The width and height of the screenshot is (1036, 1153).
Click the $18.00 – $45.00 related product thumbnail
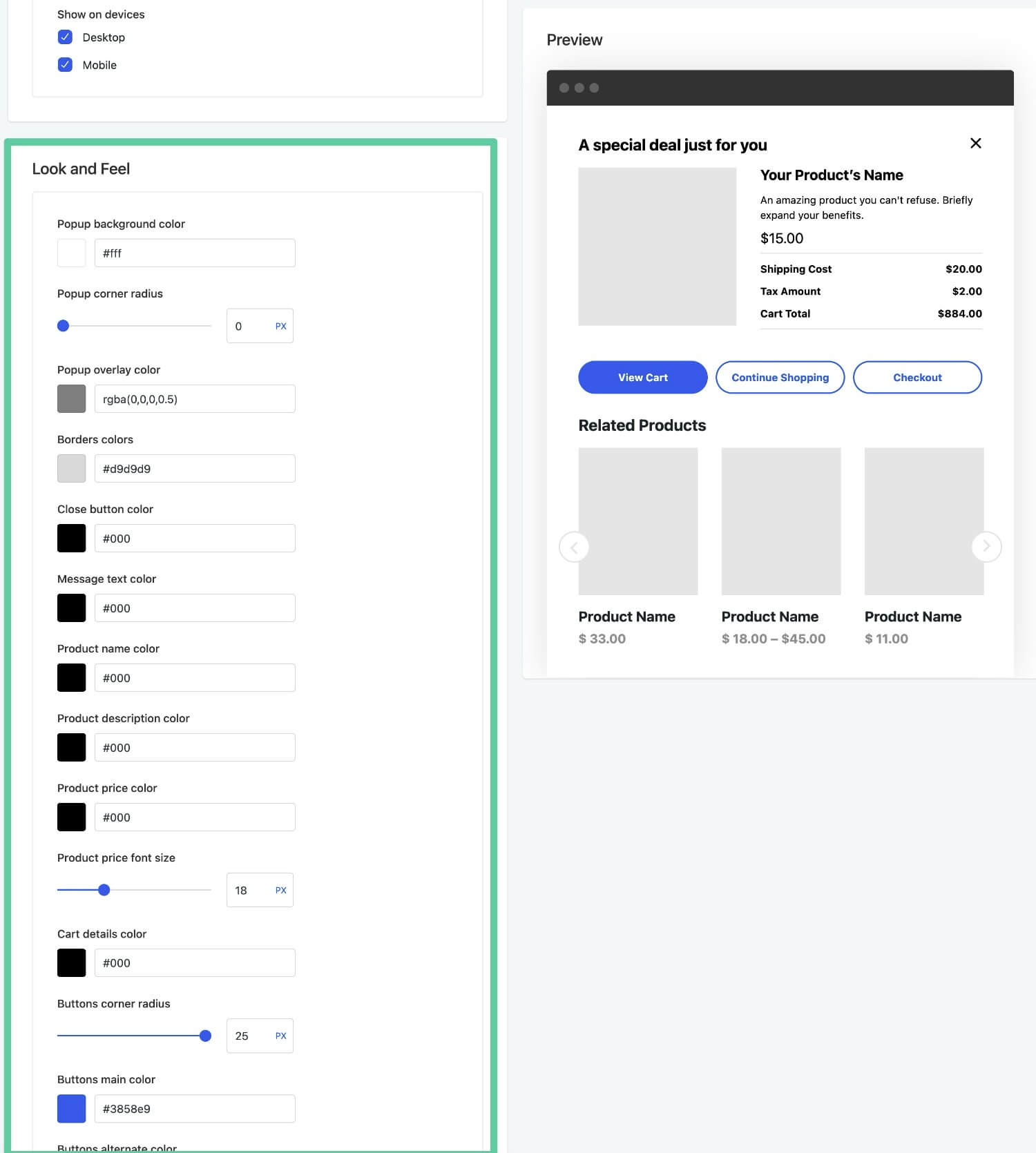(781, 521)
